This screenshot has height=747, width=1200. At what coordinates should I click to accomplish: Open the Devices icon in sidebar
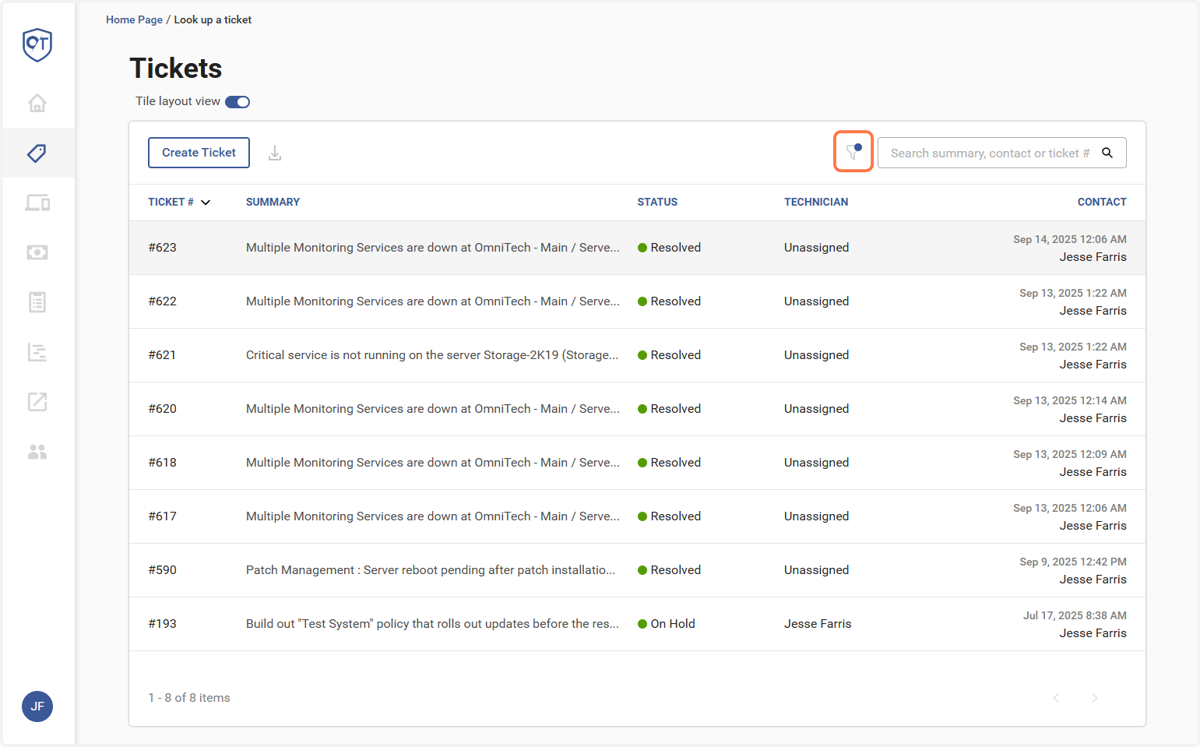click(37, 203)
